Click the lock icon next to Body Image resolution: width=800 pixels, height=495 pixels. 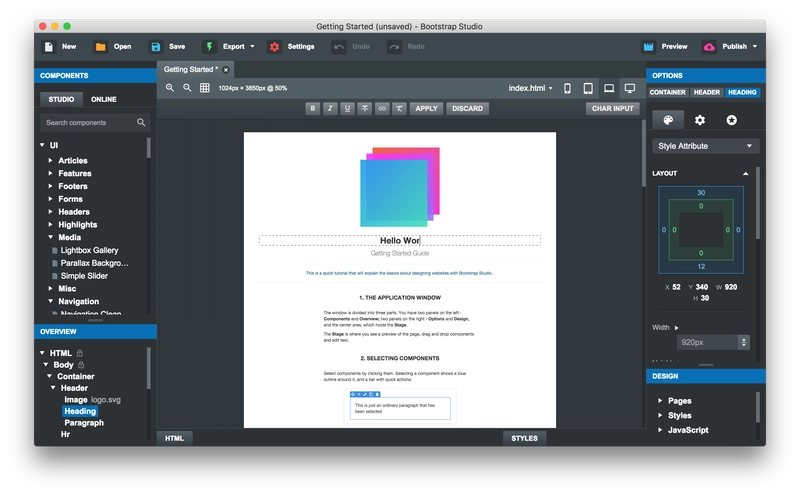click(x=81, y=364)
